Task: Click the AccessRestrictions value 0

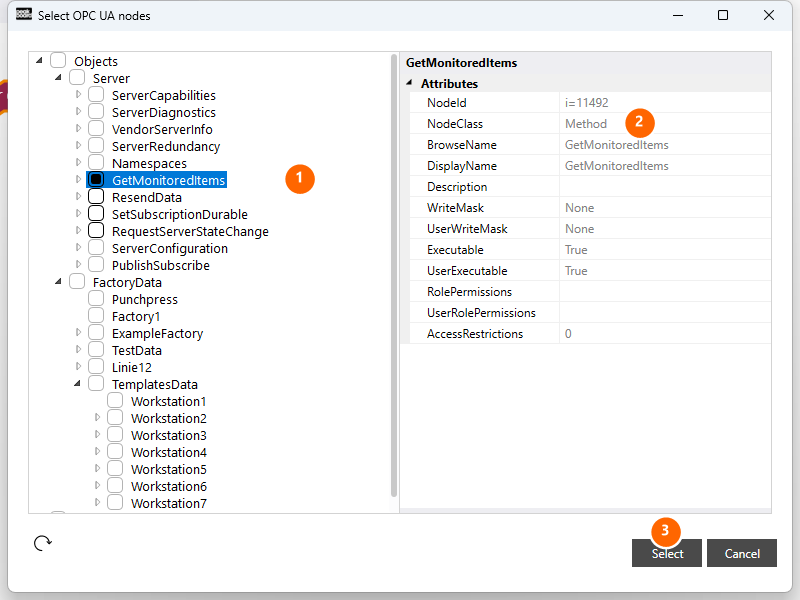Action: point(568,334)
